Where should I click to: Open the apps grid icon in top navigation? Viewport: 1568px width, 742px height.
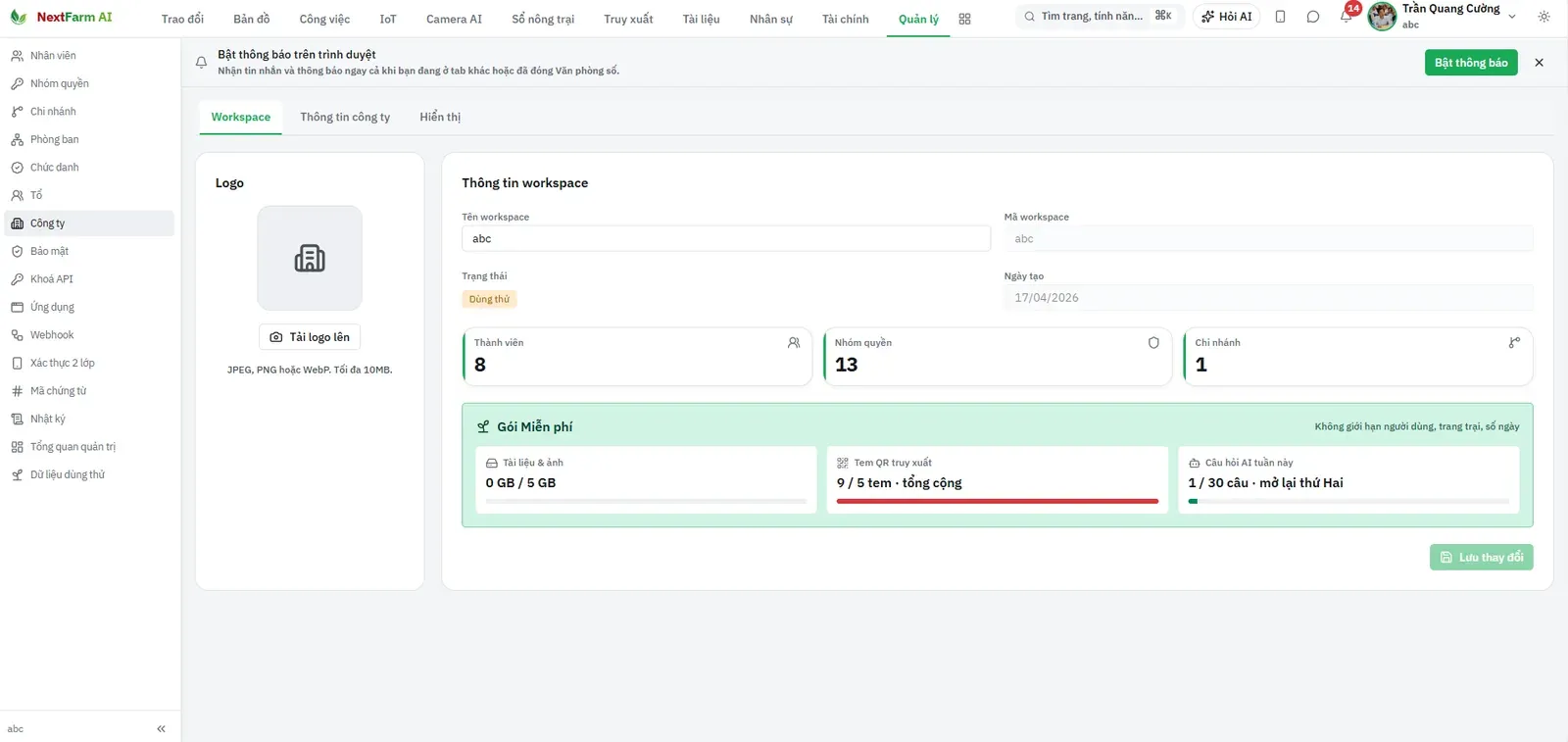964,19
